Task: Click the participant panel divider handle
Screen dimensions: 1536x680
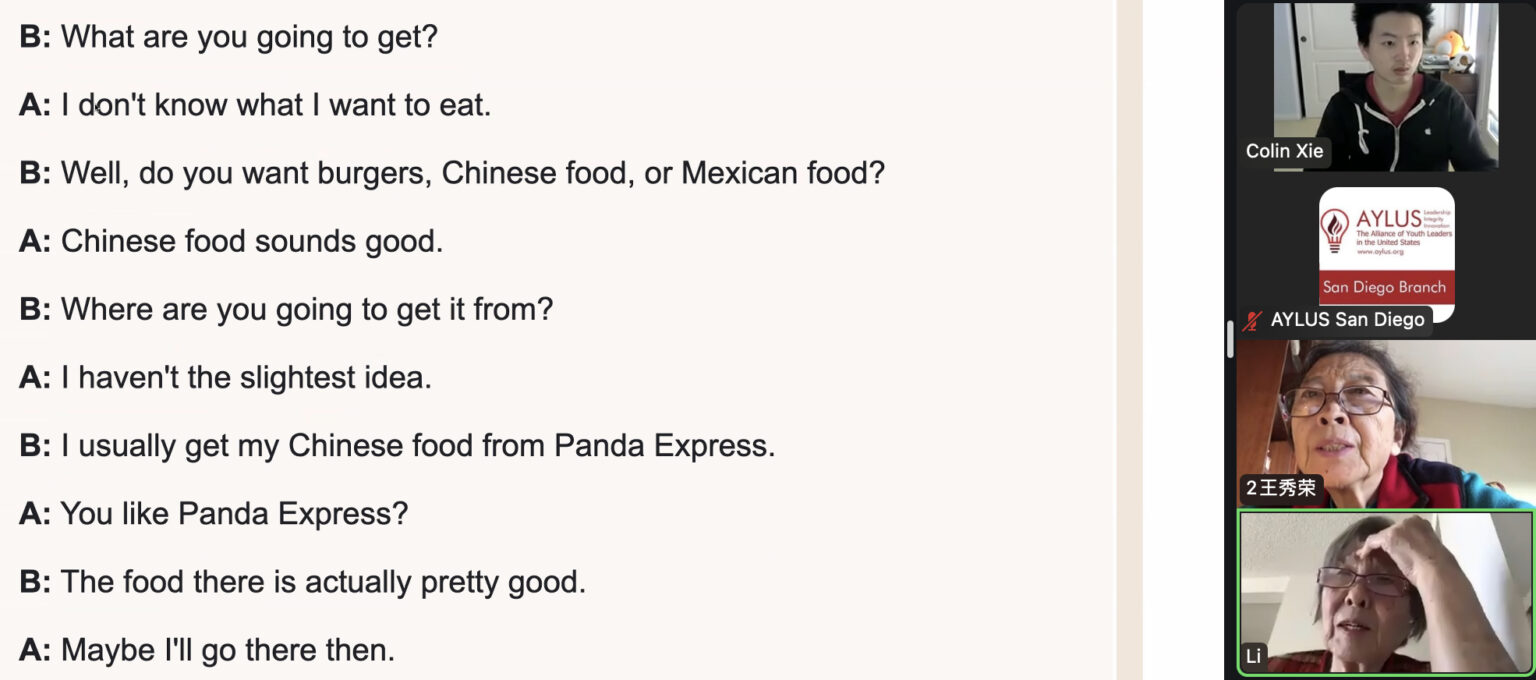Action: pos(1230,340)
